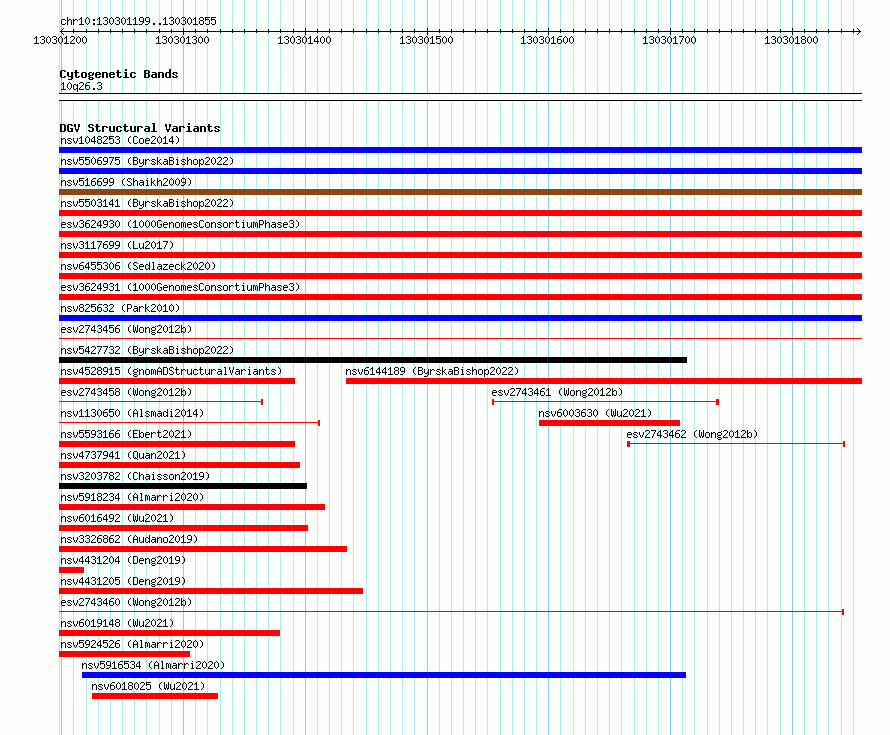The height and width of the screenshot is (735, 890).
Task: Click the thin line glyph of esv2743461
Action: 606,402
